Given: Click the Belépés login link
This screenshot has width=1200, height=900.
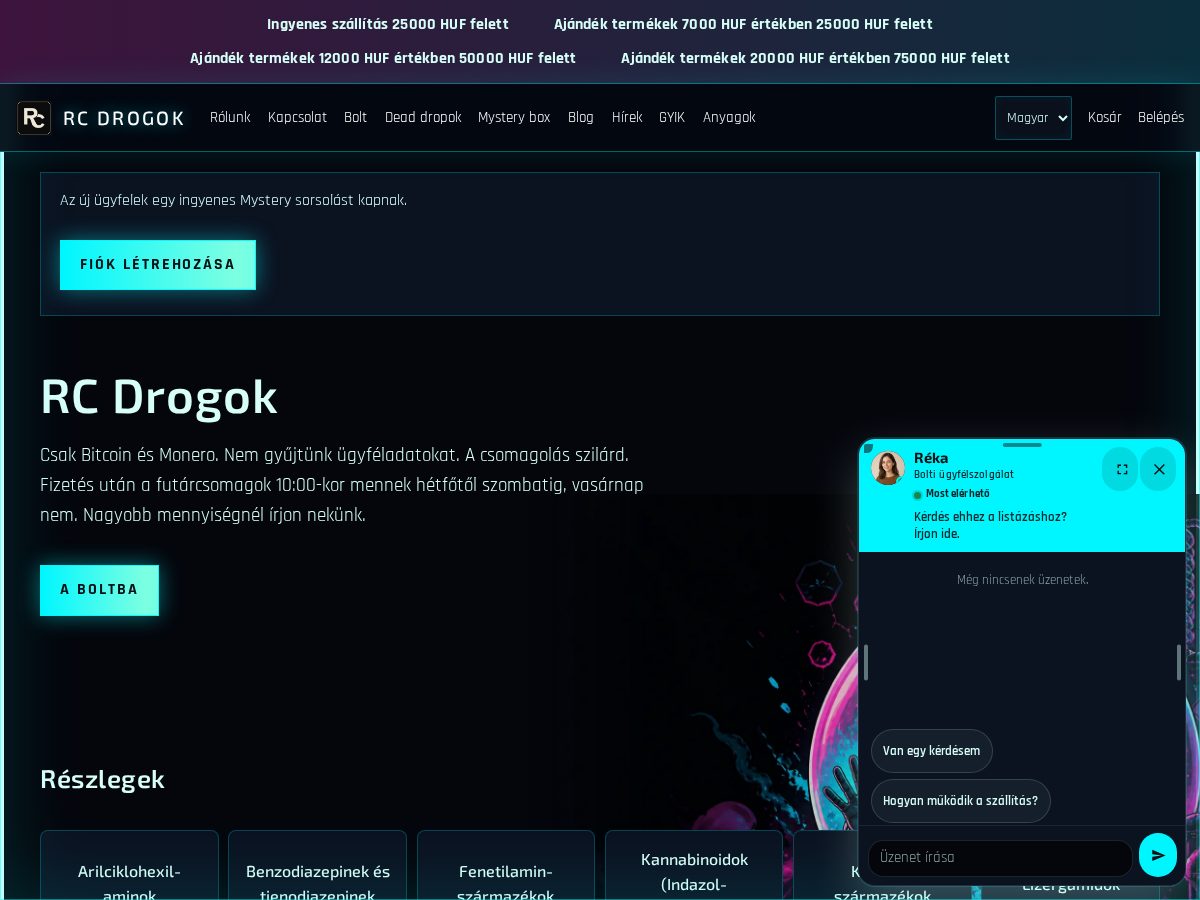Looking at the screenshot, I should tap(1161, 118).
